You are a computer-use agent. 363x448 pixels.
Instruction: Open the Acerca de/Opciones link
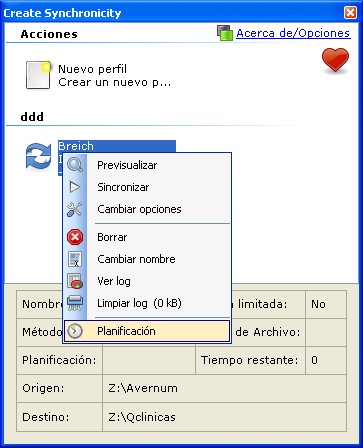tap(293, 33)
